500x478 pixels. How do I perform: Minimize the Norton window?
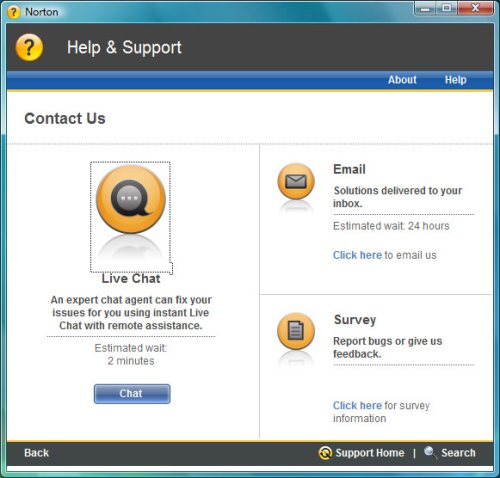pos(425,8)
